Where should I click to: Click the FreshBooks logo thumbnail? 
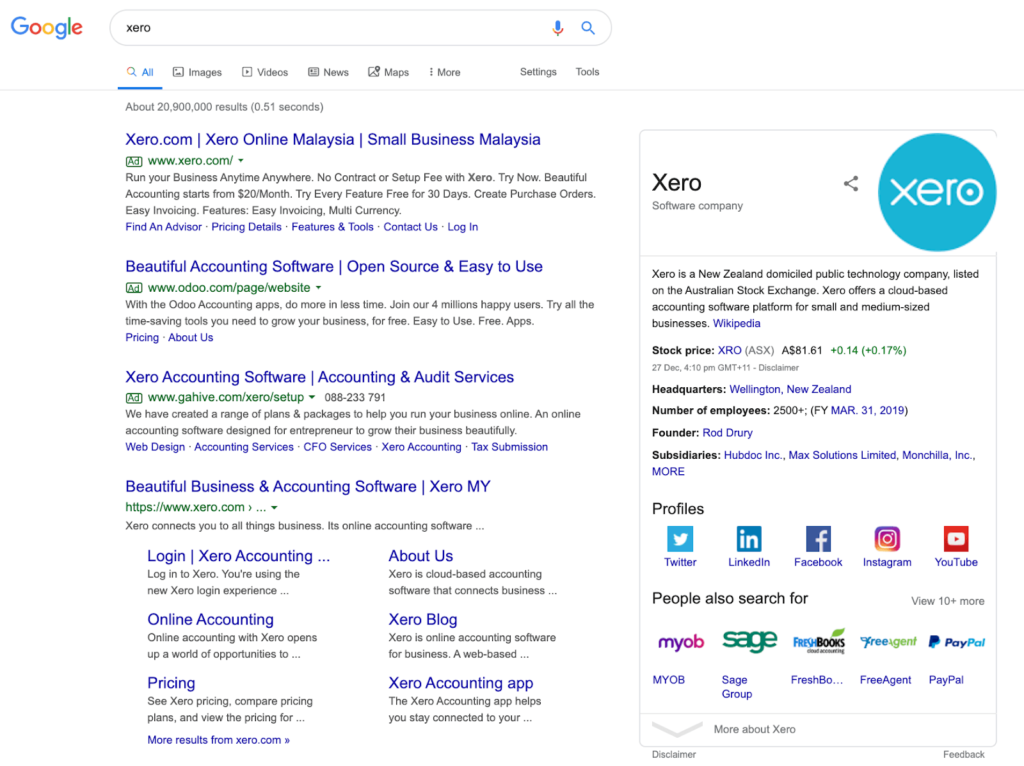pos(818,642)
